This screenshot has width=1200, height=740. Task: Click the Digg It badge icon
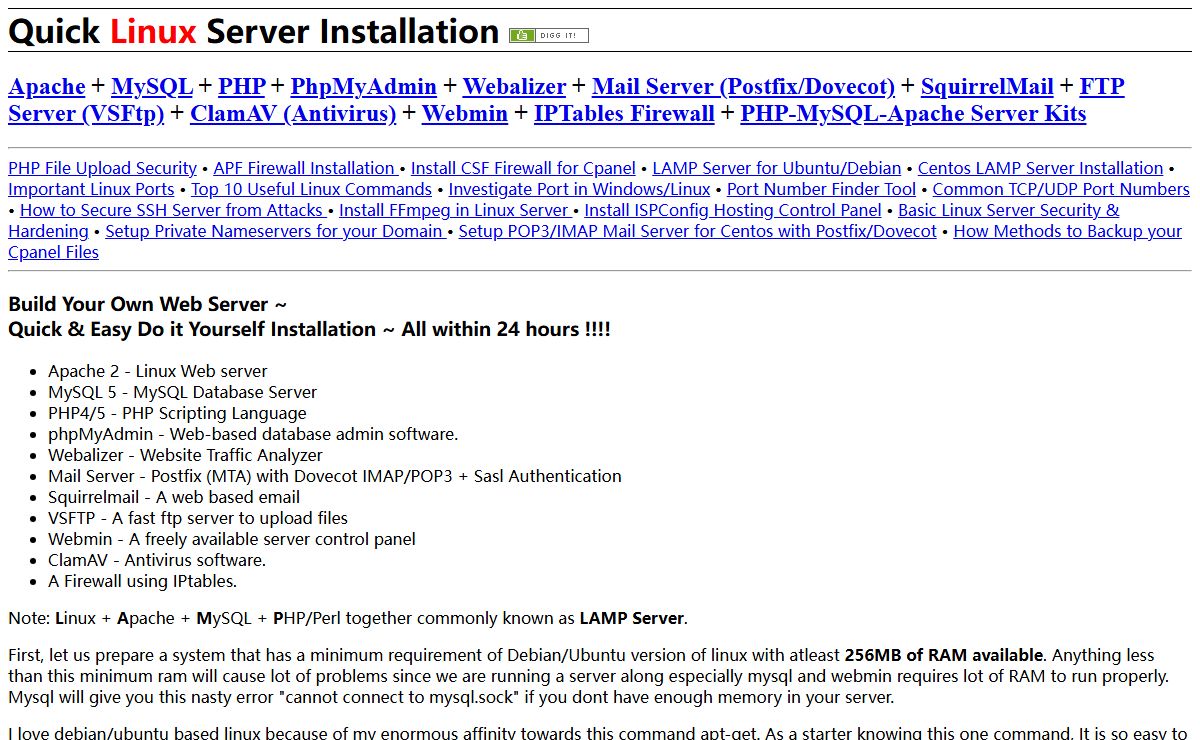[x=548, y=35]
